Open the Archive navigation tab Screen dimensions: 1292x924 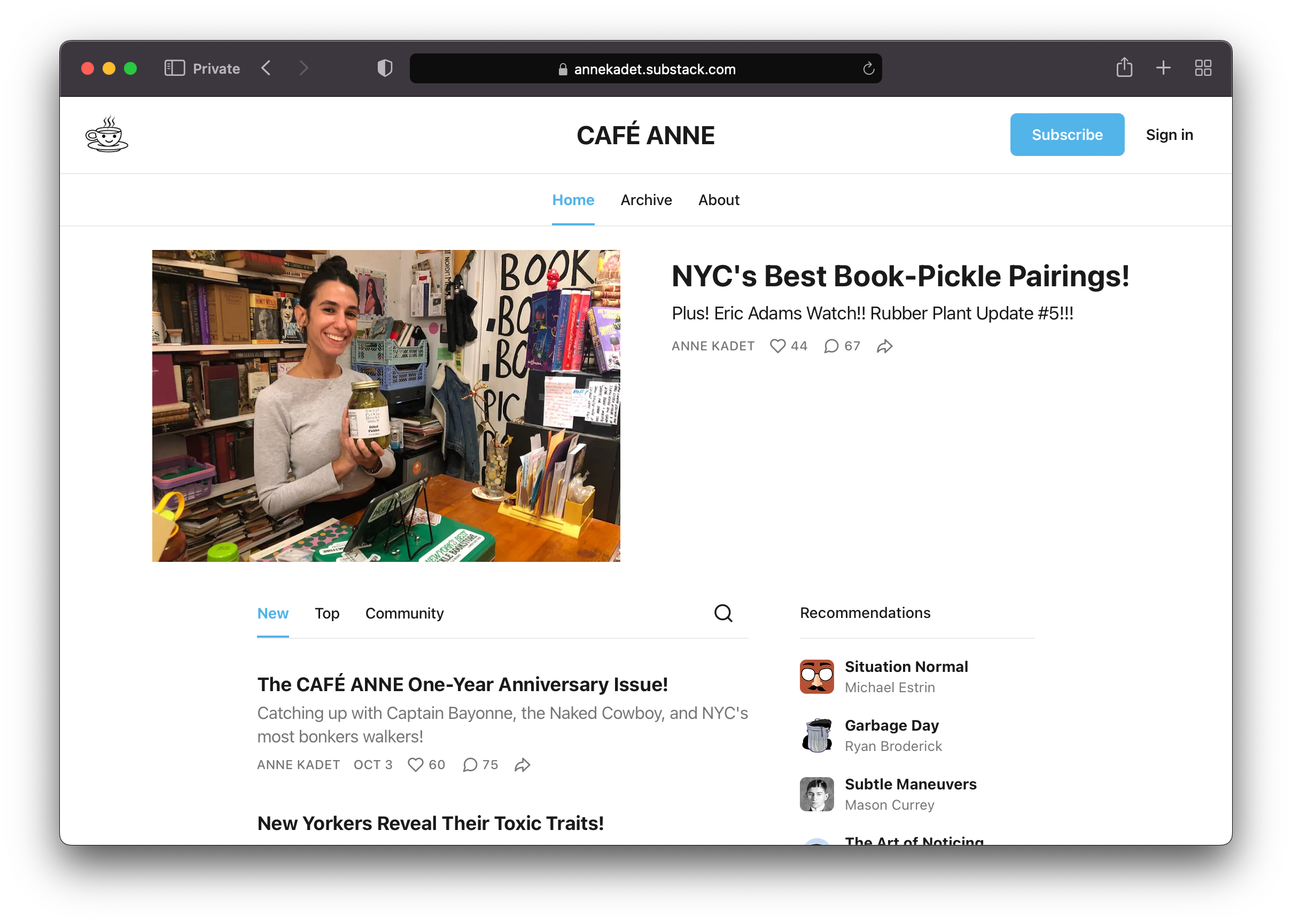click(x=646, y=200)
